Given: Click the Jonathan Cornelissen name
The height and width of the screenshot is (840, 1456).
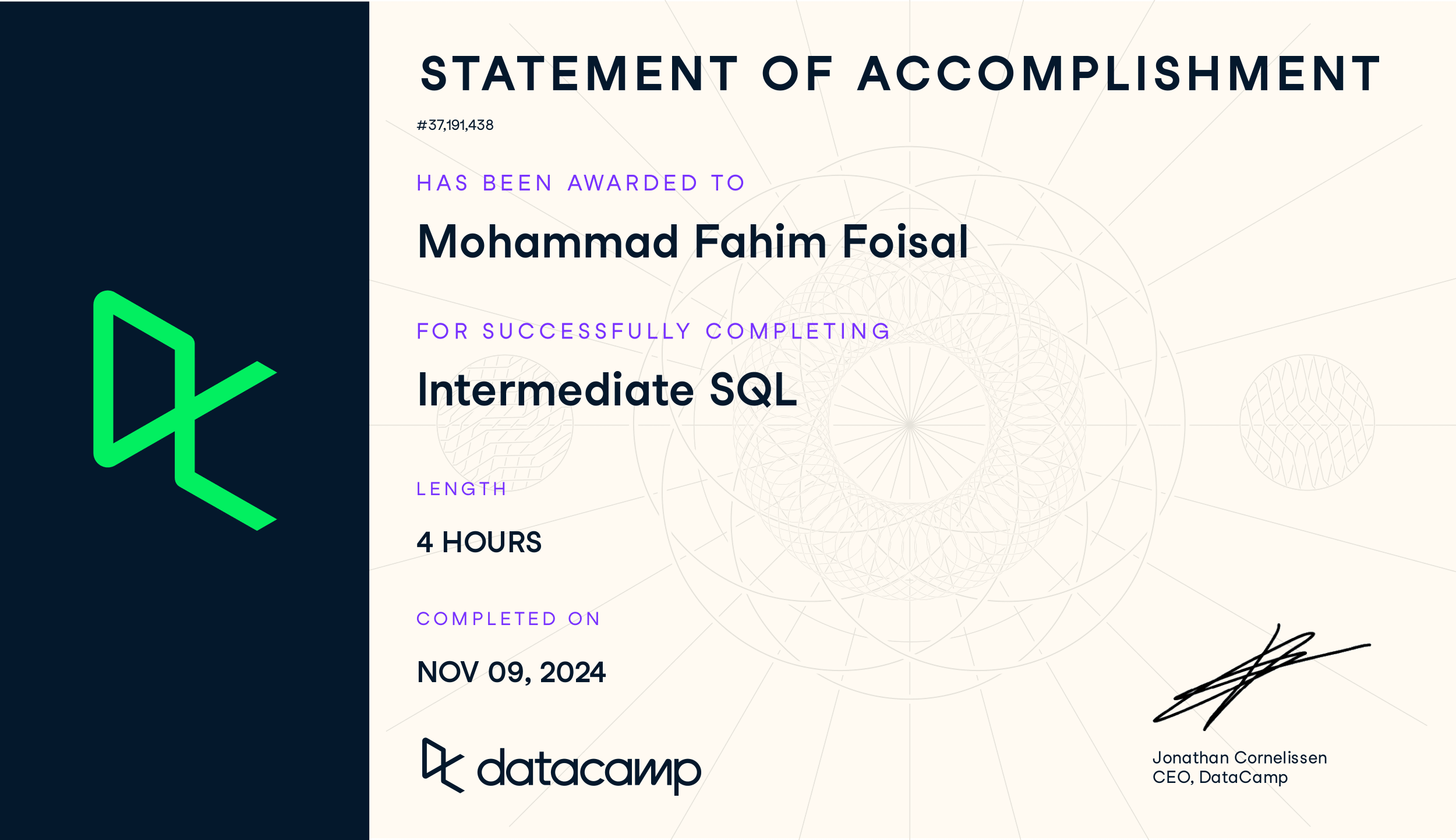Looking at the screenshot, I should pyautogui.click(x=1239, y=758).
